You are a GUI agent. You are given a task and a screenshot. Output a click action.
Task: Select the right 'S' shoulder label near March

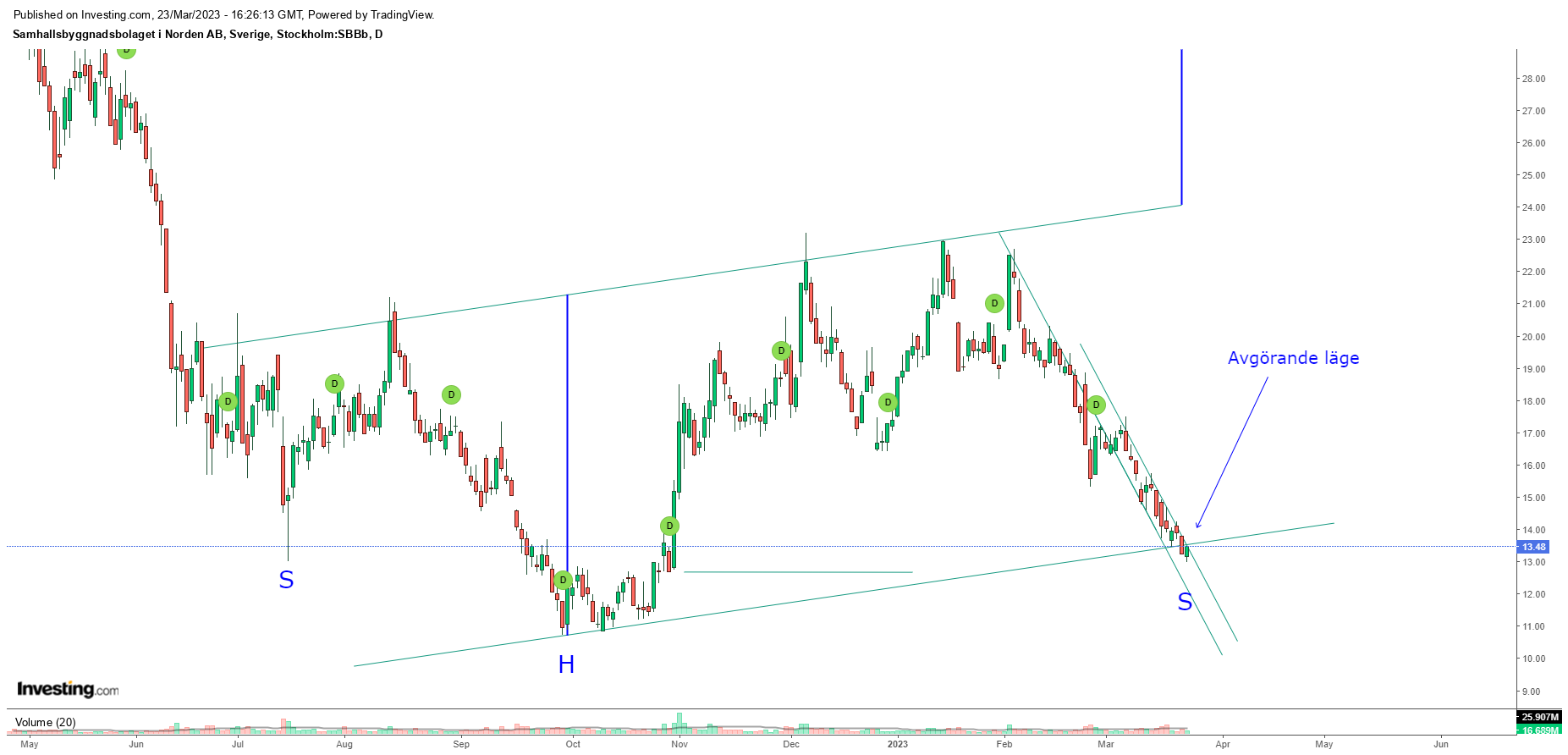point(1185,603)
